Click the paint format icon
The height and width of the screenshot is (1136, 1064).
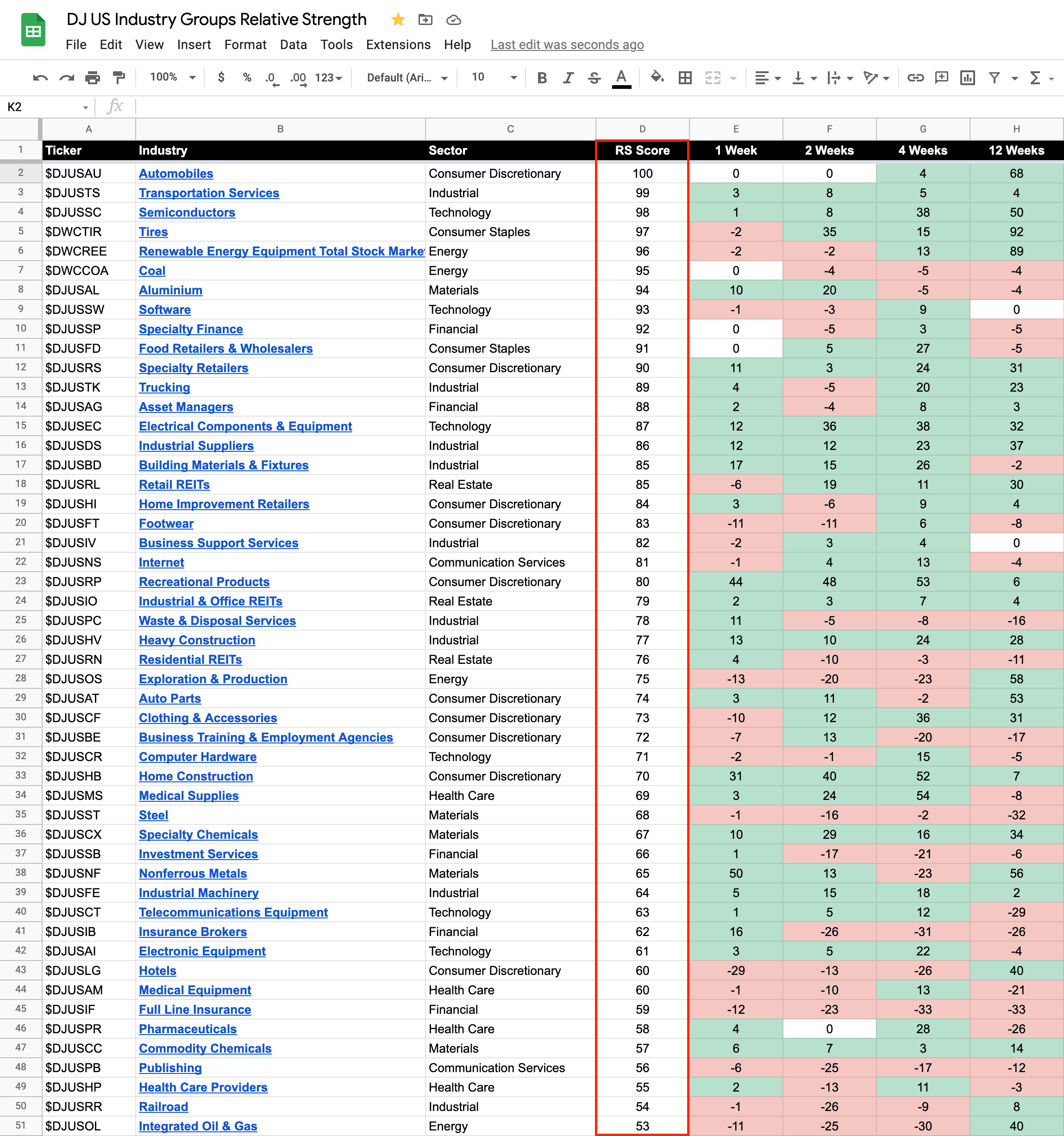point(119,77)
